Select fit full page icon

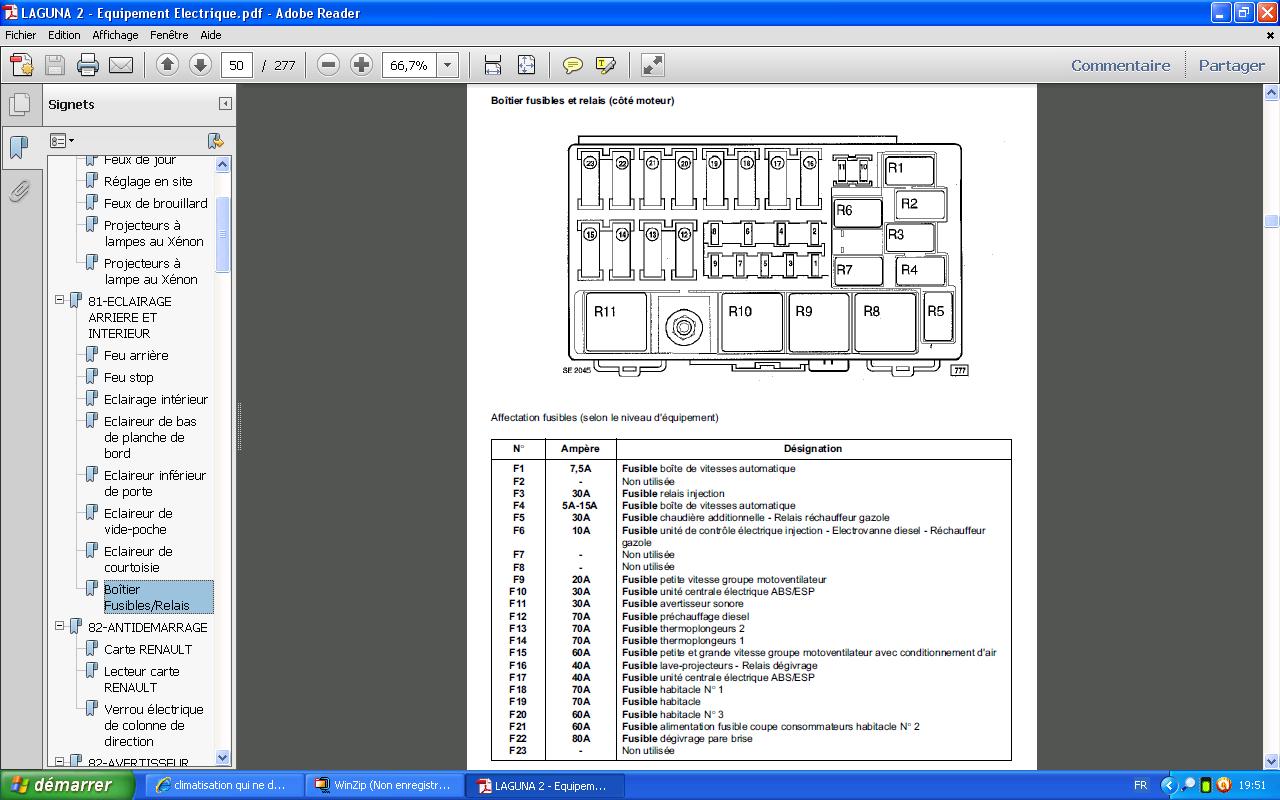click(x=527, y=65)
